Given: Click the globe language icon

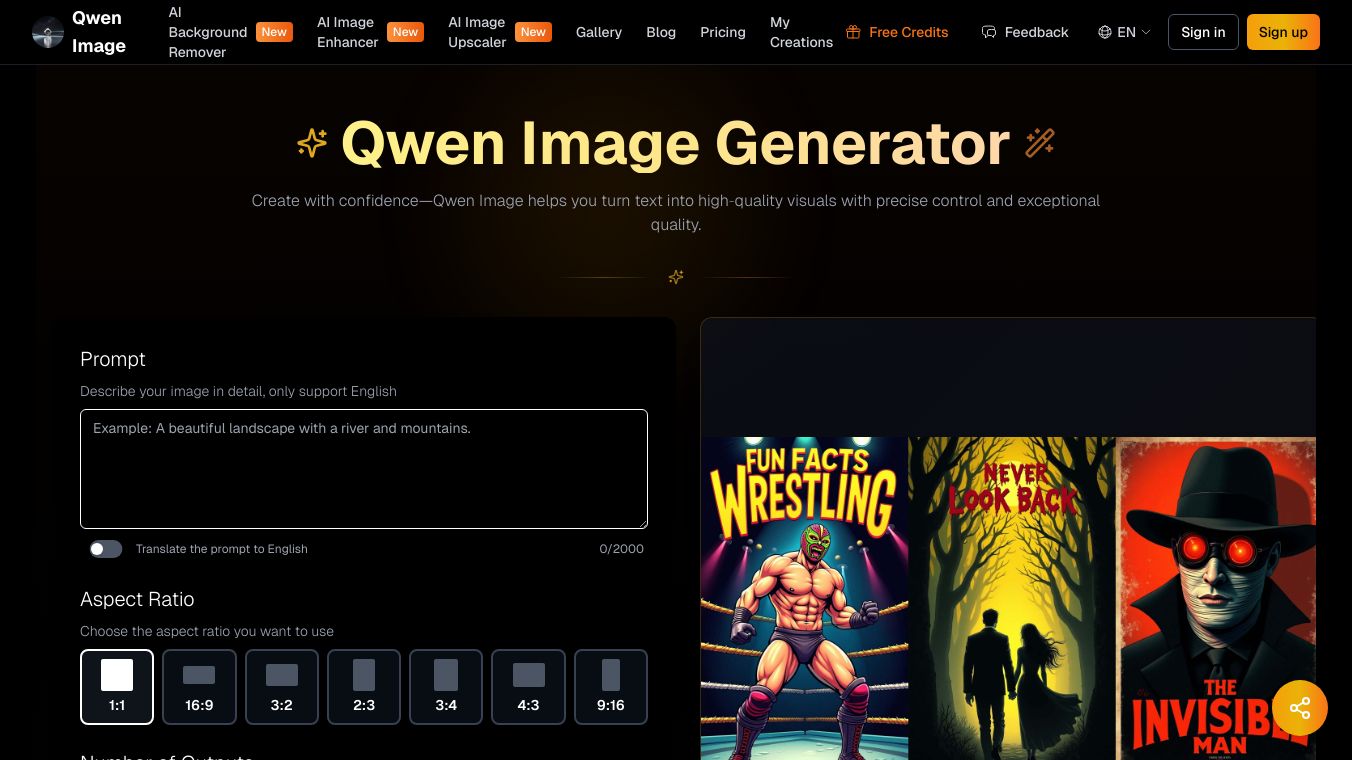Looking at the screenshot, I should (x=1105, y=32).
